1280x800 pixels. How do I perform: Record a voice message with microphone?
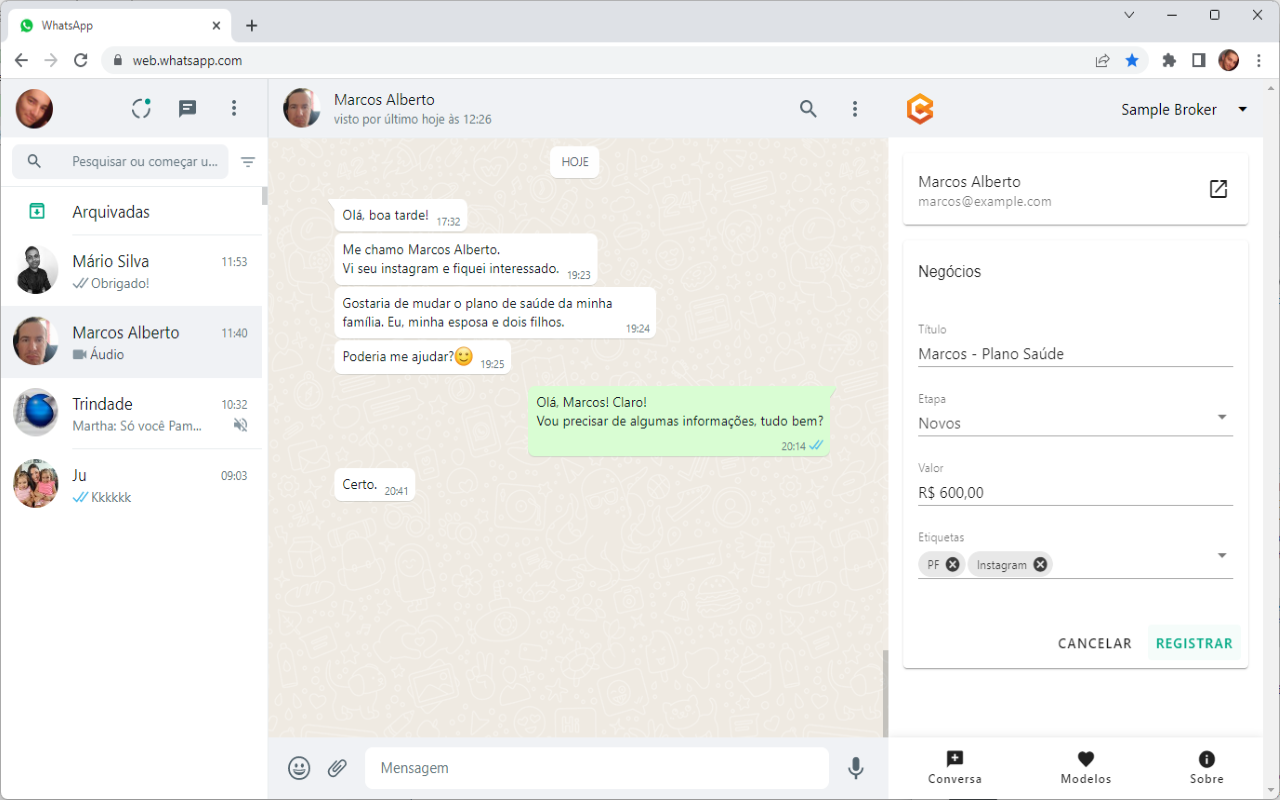(x=856, y=768)
